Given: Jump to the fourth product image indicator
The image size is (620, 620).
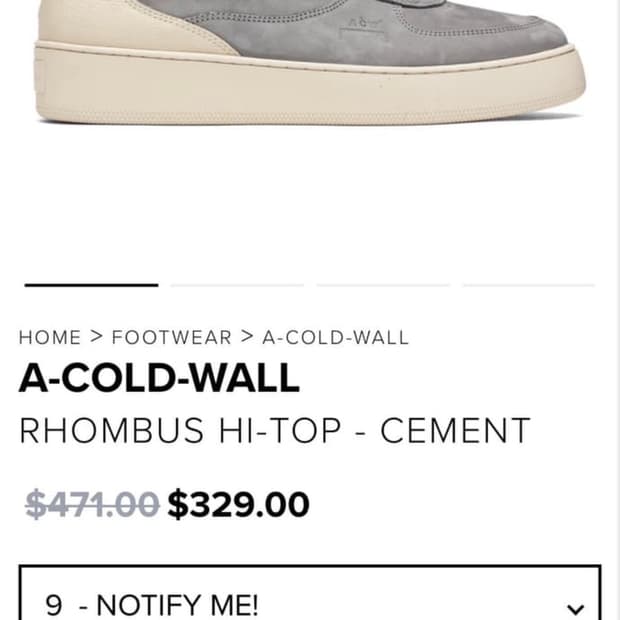Looking at the screenshot, I should tap(529, 285).
